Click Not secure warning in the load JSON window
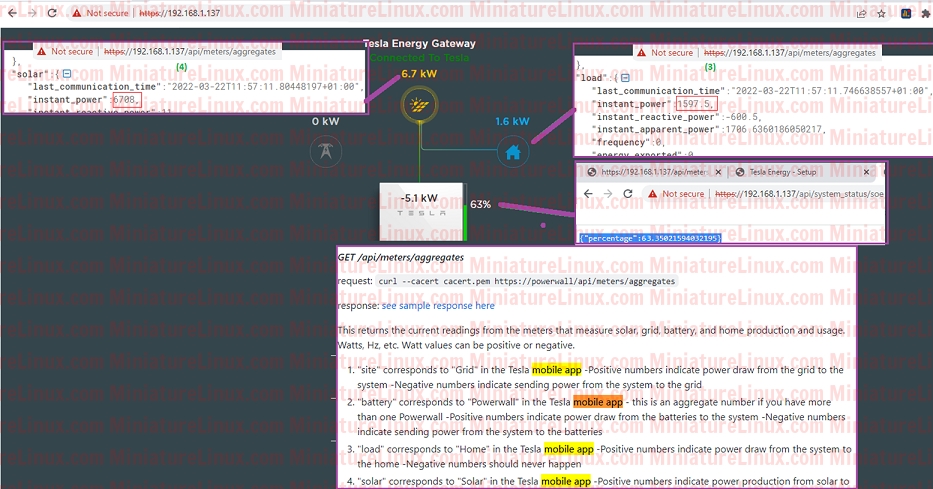This screenshot has width=933, height=489. tap(665, 53)
